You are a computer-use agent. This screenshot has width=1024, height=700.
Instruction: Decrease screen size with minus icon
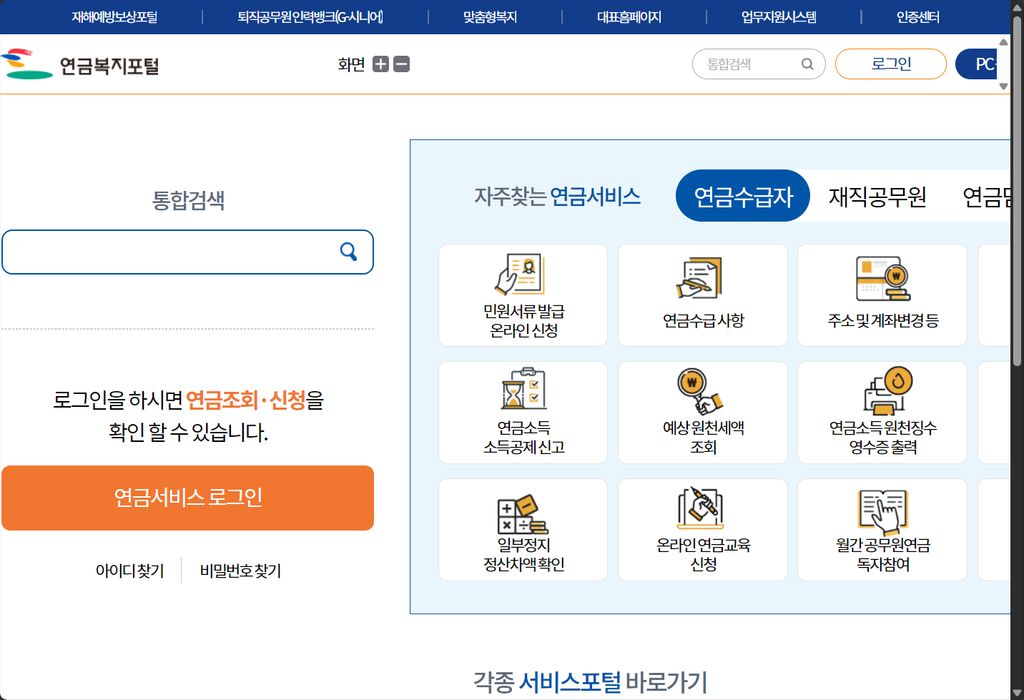click(x=402, y=64)
